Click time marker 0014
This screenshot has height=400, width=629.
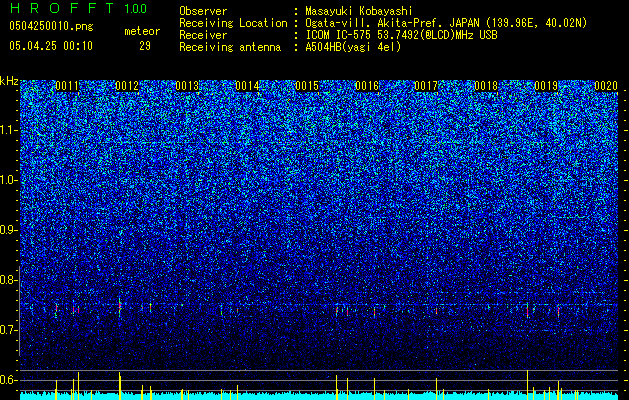pyautogui.click(x=247, y=86)
